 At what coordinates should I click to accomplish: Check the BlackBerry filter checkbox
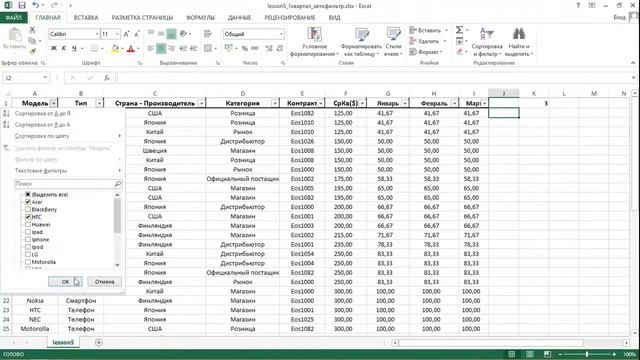[28, 209]
